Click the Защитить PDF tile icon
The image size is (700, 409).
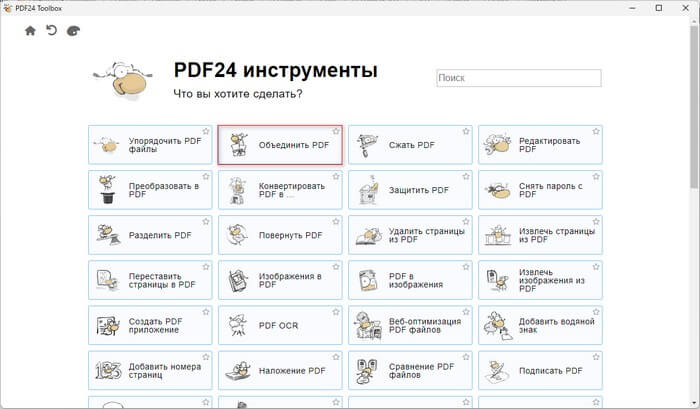click(369, 190)
